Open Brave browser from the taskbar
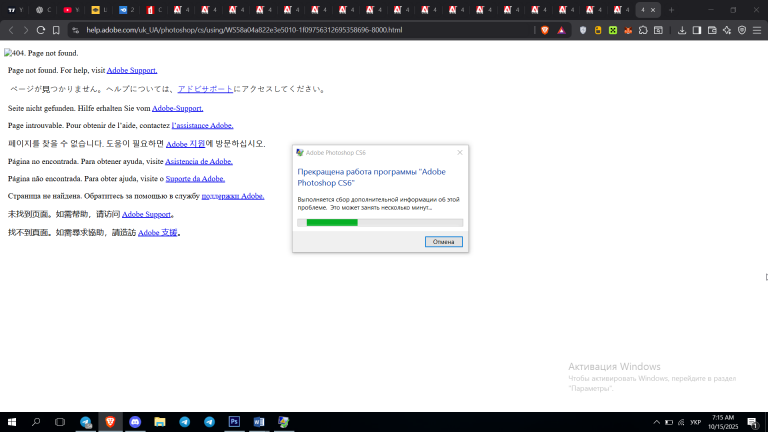Image resolution: width=768 pixels, height=432 pixels. (x=110, y=422)
